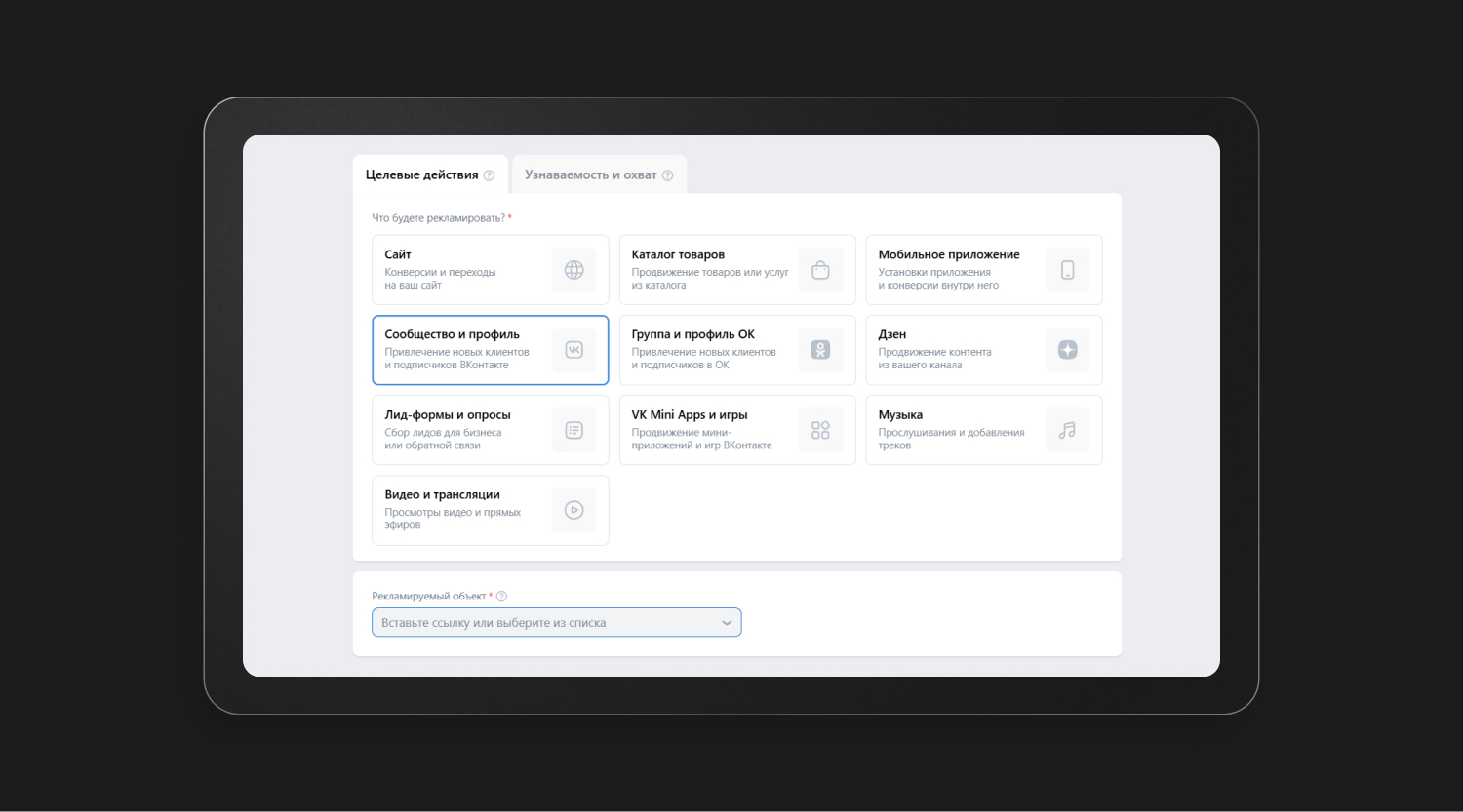Pick the Мобильное приложение heading
The height and width of the screenshot is (812, 1463).
pos(949,254)
